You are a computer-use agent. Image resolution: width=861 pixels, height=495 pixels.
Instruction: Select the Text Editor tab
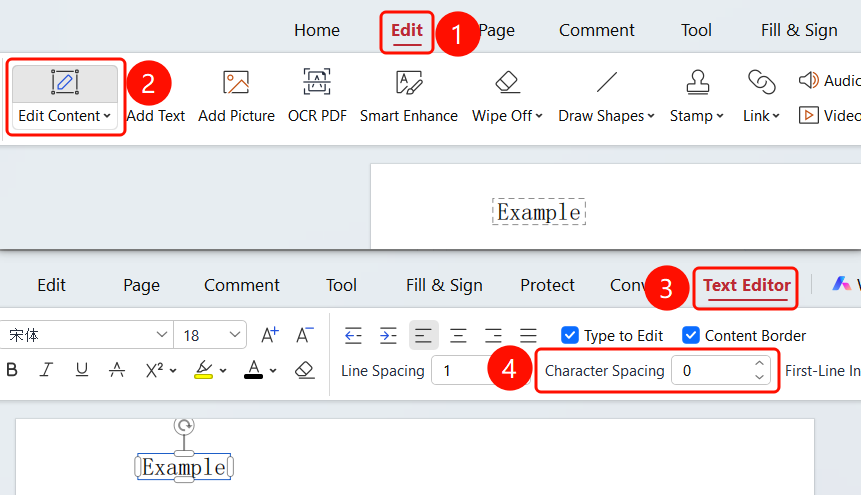747,285
